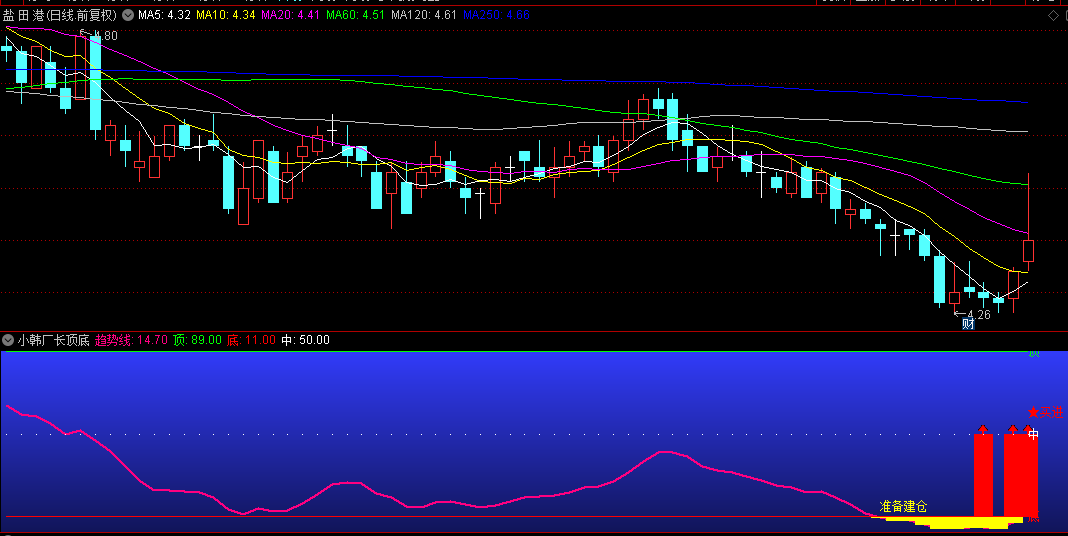Select the MA5 moving average label
This screenshot has width=1068, height=536.
[x=164, y=16]
